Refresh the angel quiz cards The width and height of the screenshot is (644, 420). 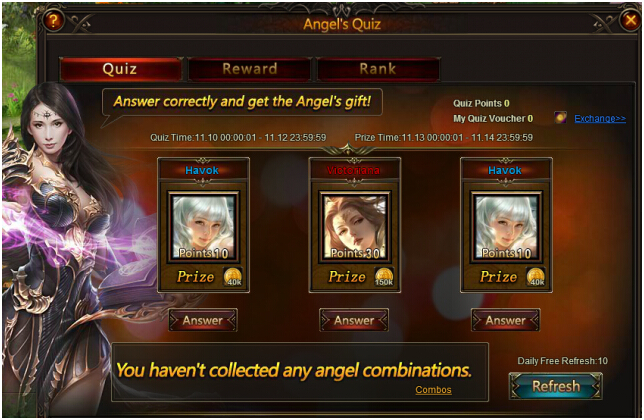tap(556, 386)
